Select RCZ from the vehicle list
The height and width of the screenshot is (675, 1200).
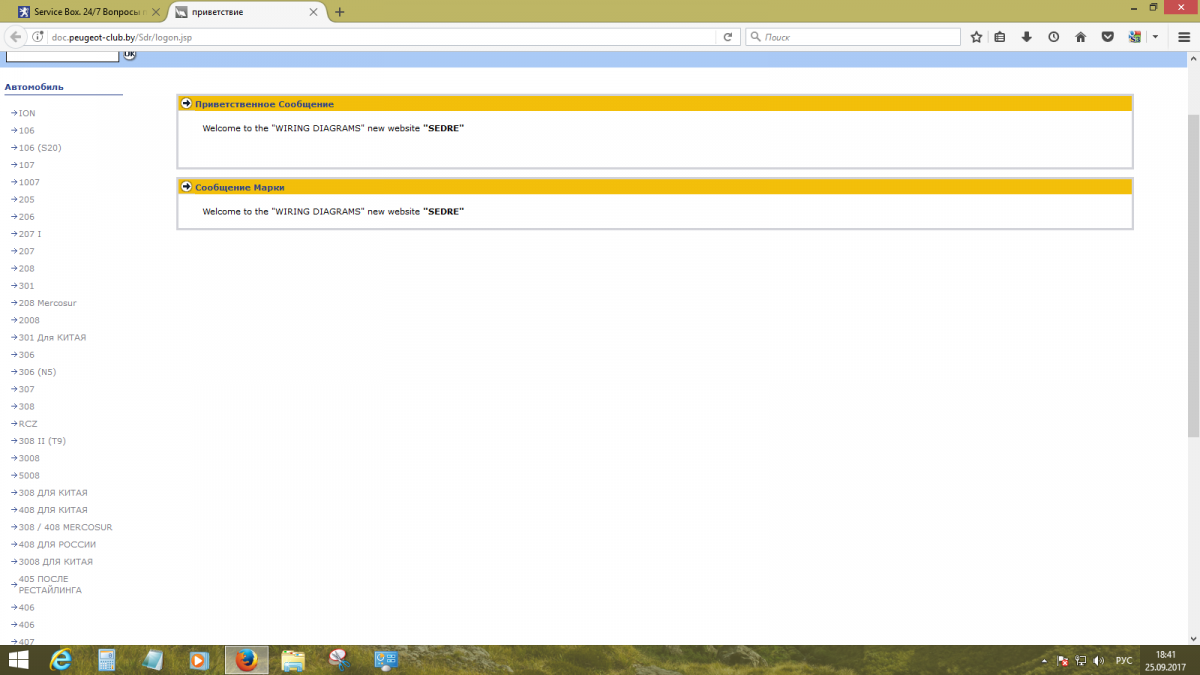pyautogui.click(x=28, y=424)
